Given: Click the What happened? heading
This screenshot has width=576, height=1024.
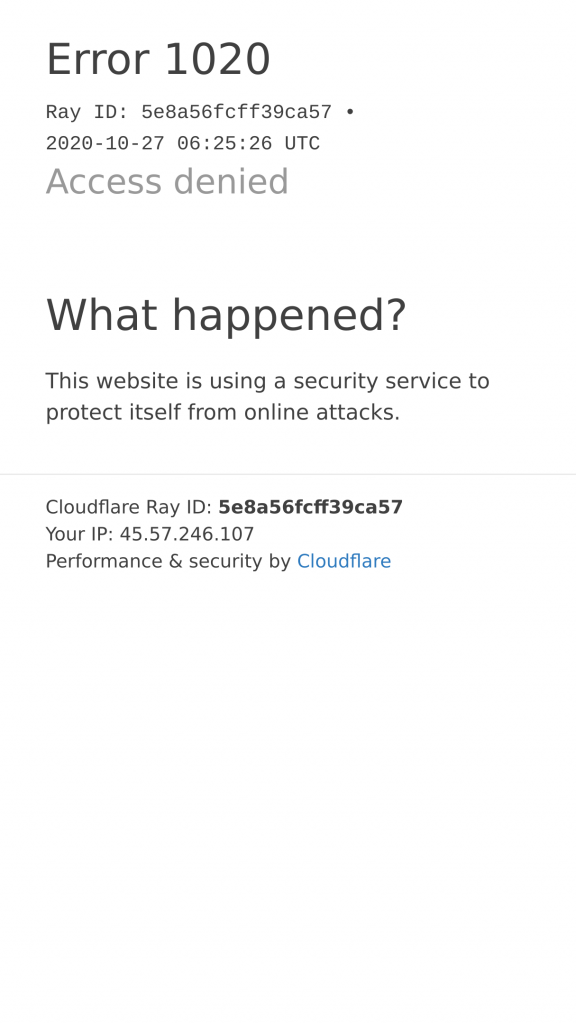Looking at the screenshot, I should point(226,315).
